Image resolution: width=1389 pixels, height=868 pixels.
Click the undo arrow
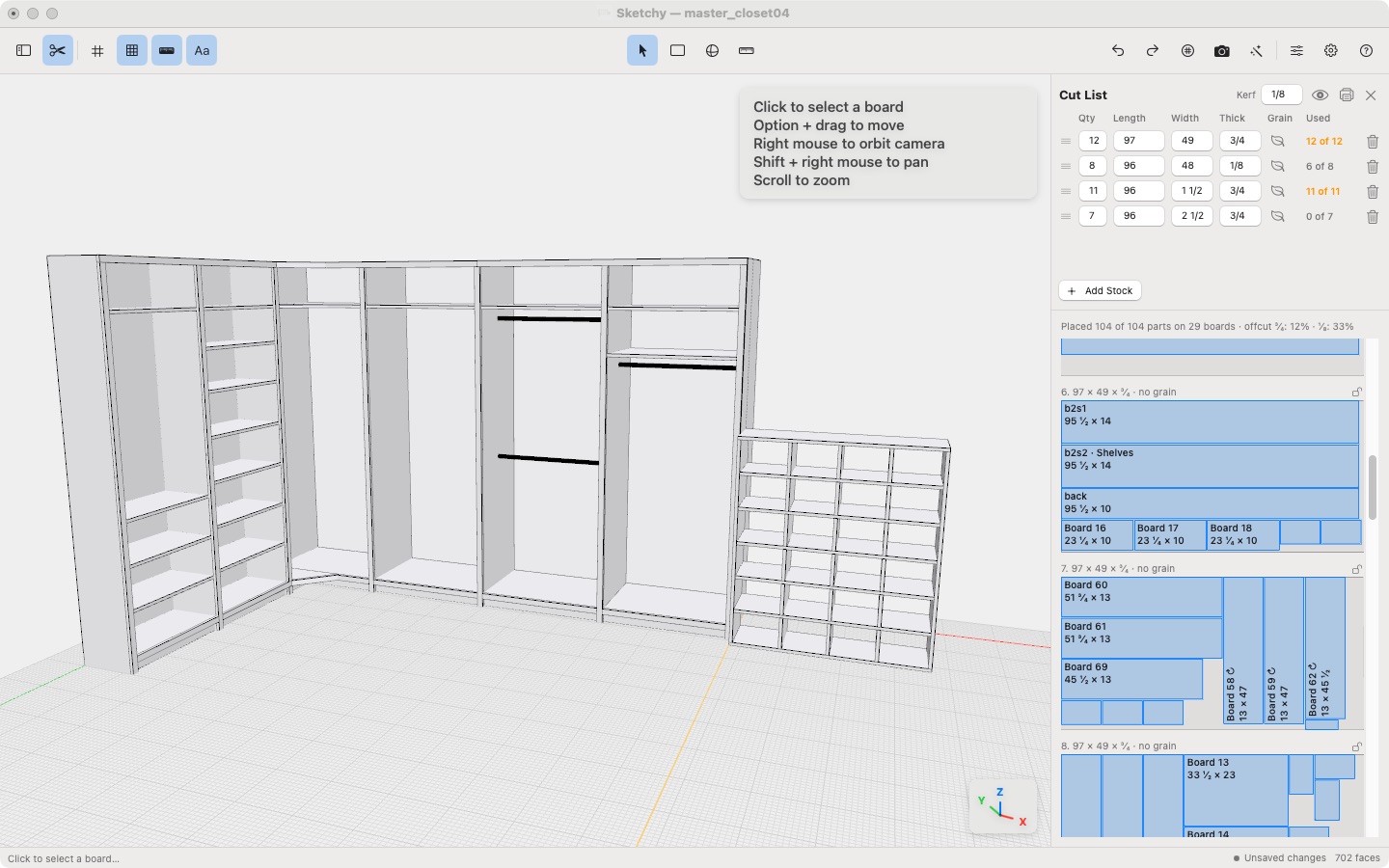1118,51
